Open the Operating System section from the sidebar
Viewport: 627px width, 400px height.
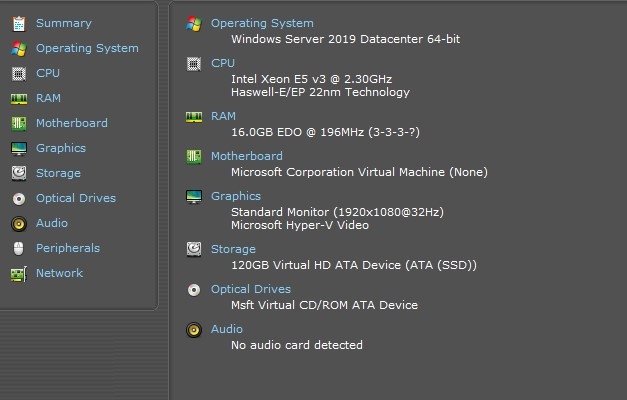87,48
